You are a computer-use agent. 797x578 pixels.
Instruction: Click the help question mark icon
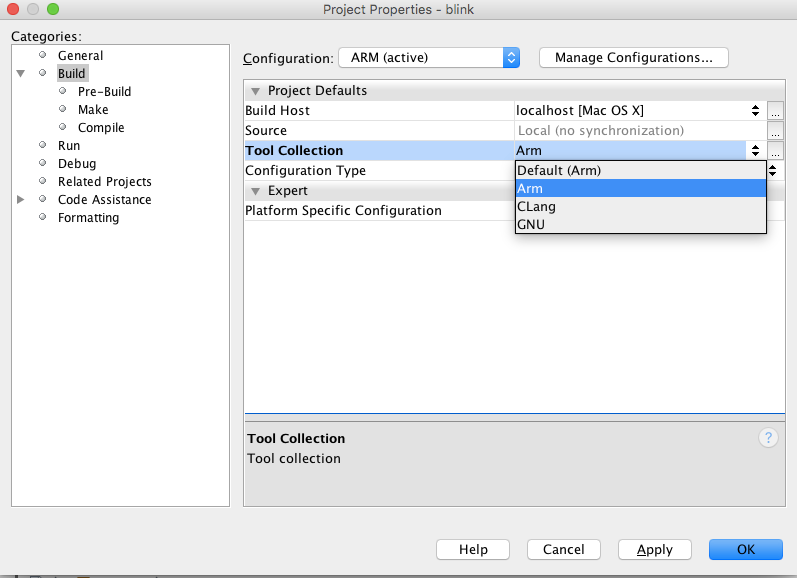pyautogui.click(x=768, y=437)
